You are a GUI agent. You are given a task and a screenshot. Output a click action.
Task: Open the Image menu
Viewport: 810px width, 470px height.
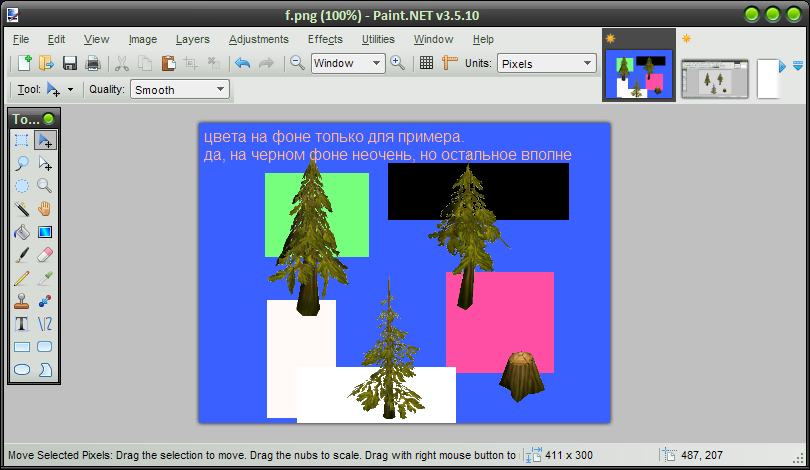pos(143,39)
